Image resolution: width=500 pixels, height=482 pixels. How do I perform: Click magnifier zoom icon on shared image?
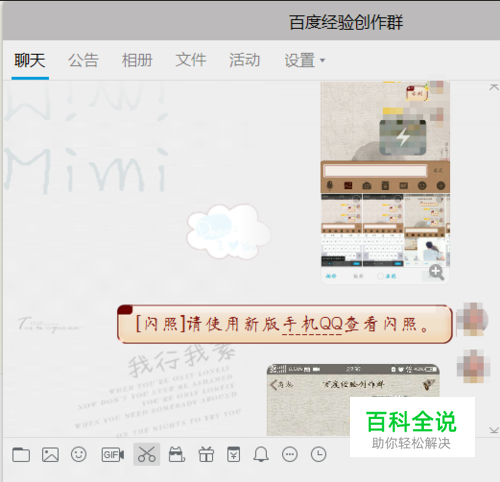(x=437, y=272)
